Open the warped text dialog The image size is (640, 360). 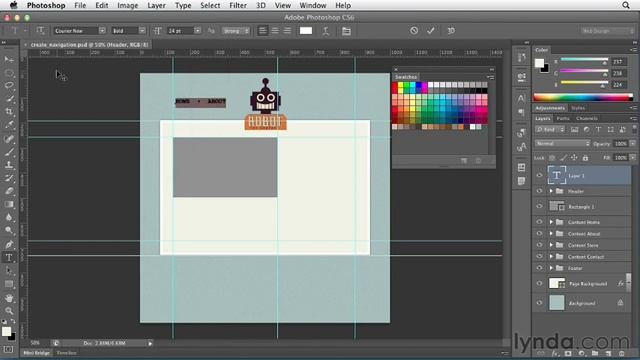click(x=326, y=31)
